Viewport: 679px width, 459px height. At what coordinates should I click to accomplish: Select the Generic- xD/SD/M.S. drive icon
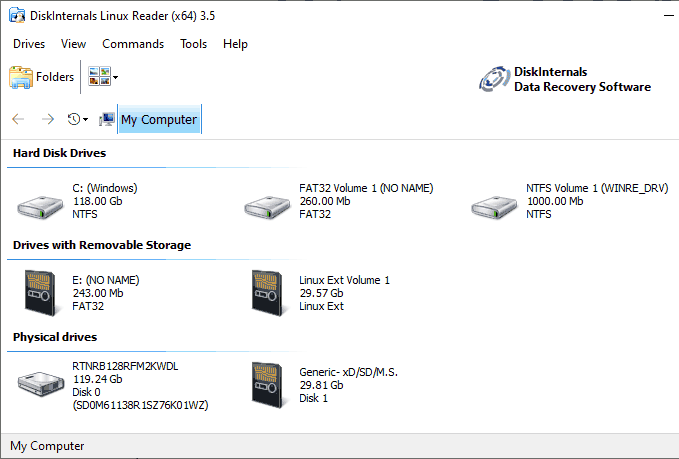[x=268, y=384]
